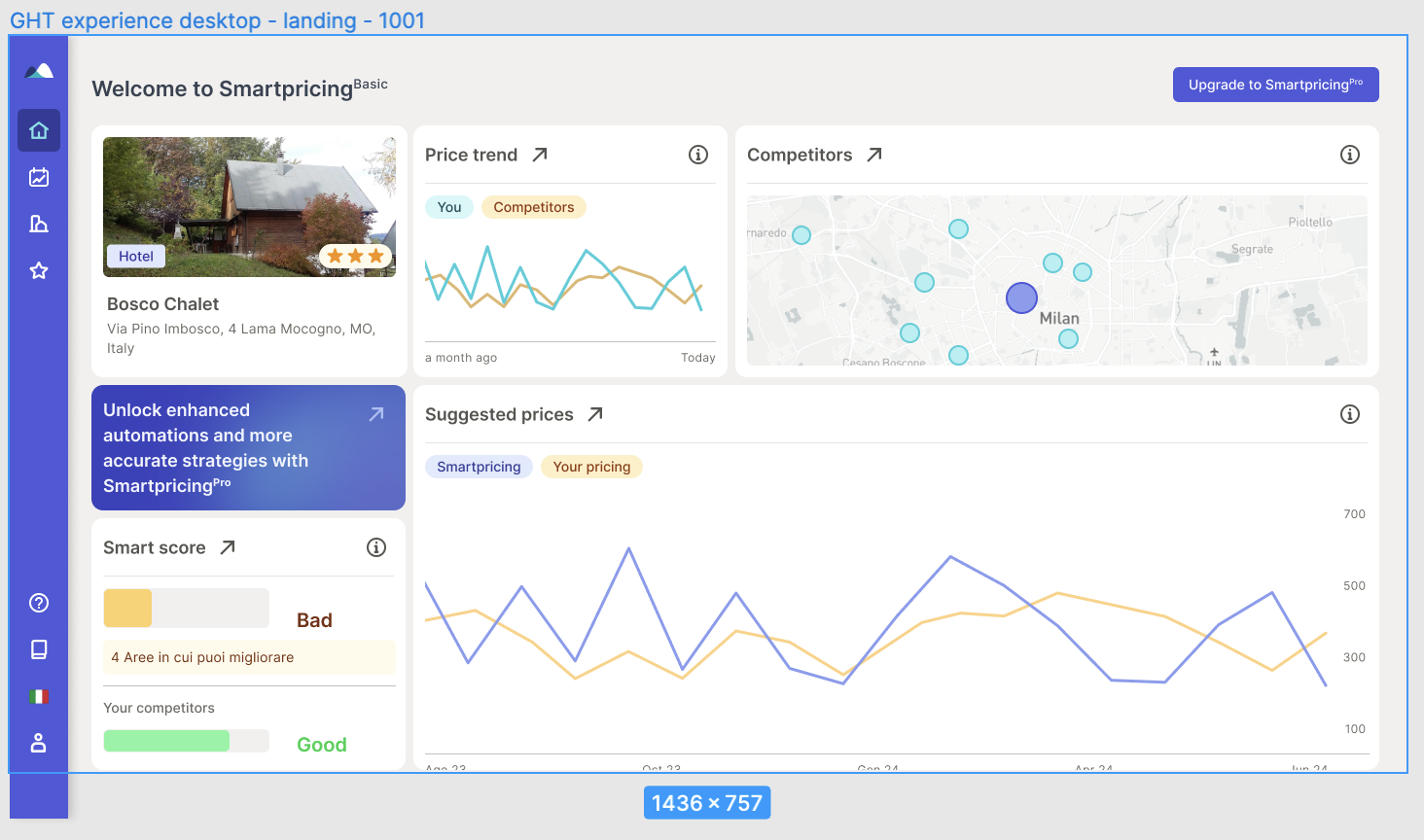Click the Price trend line chart
The image size is (1424, 840).
(564, 277)
